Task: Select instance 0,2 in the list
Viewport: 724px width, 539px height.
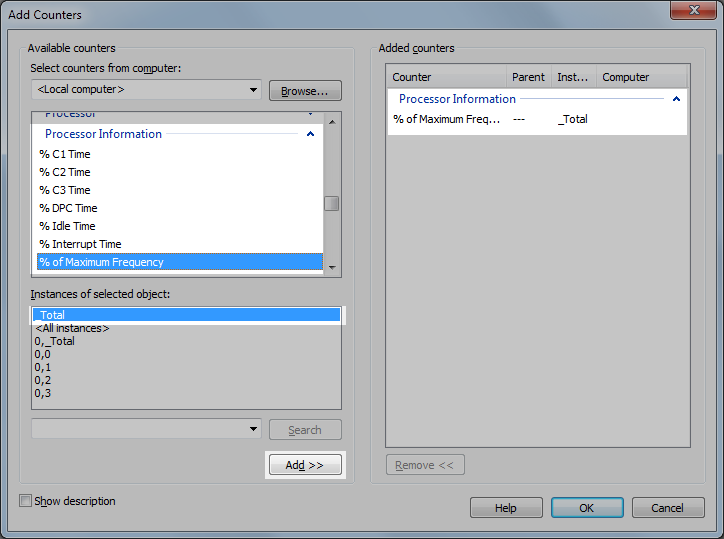Action: [42, 380]
